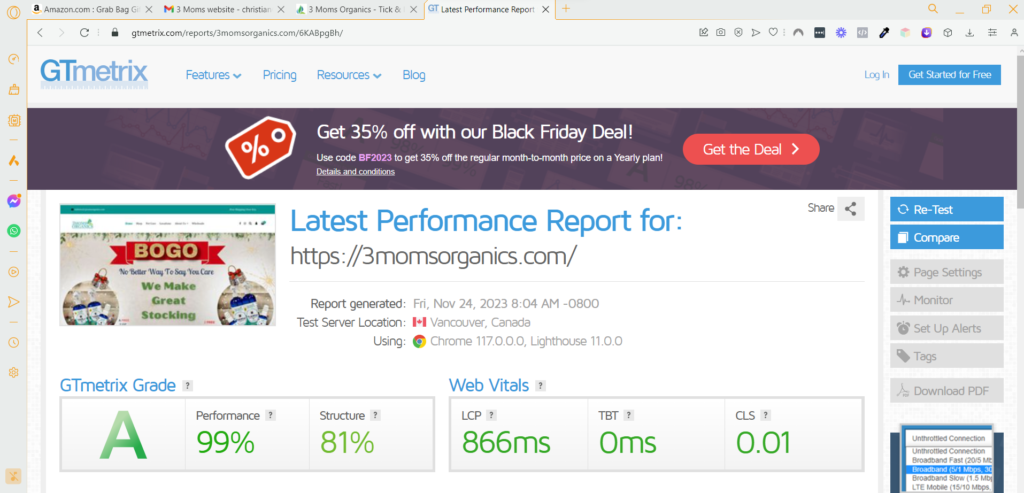
Task: Click the ad blocker shield icon
Action: tap(738, 32)
